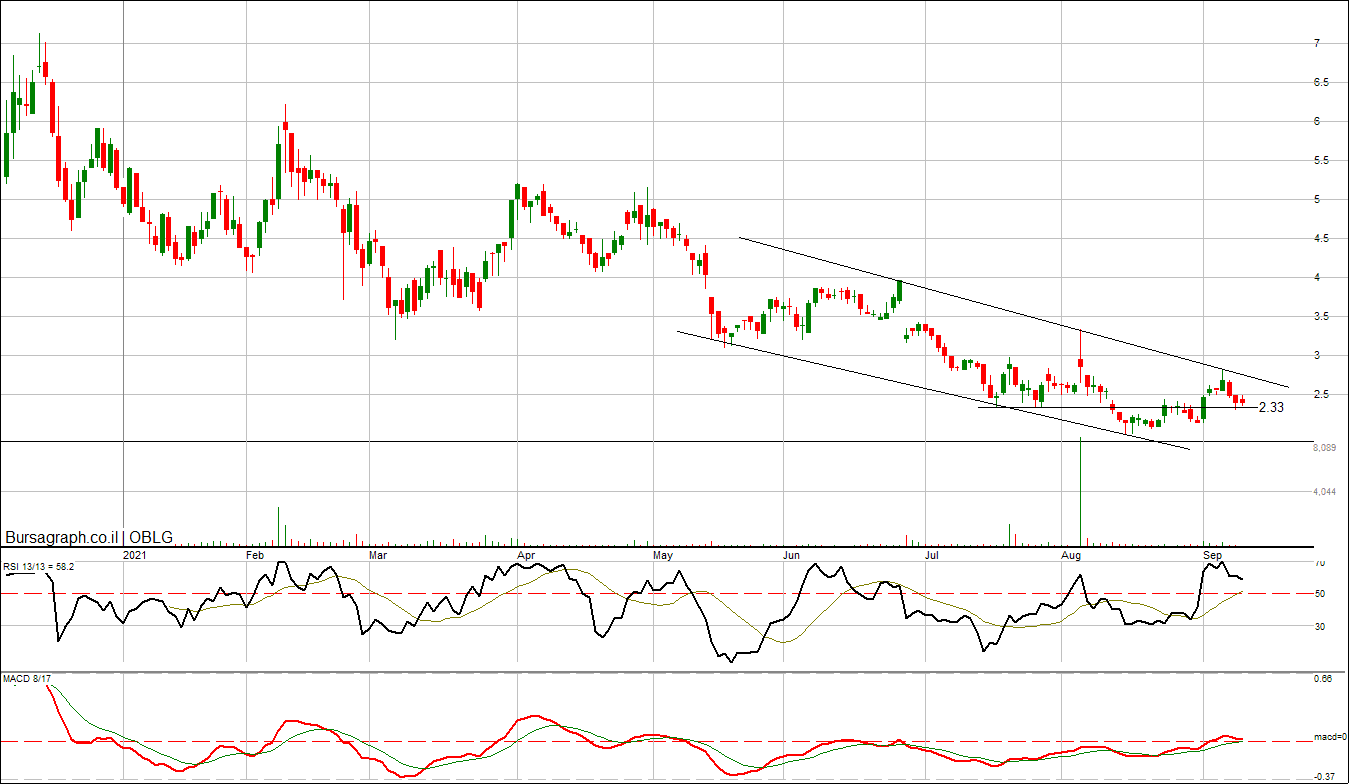
Task: Click the 8,089 volume scale label
Action: pyautogui.click(x=1324, y=449)
